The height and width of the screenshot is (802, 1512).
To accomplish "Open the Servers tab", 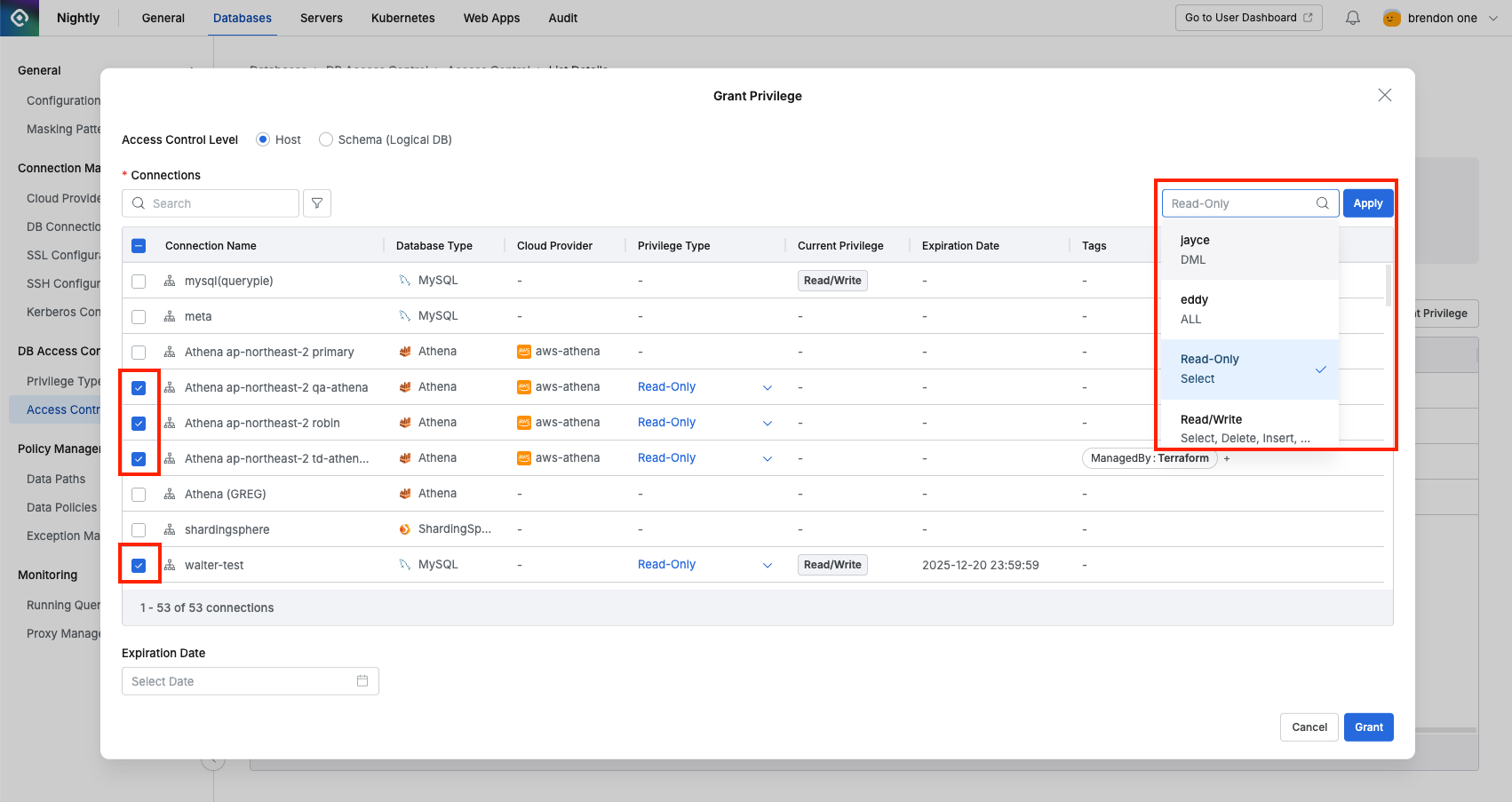I will tap(321, 18).
